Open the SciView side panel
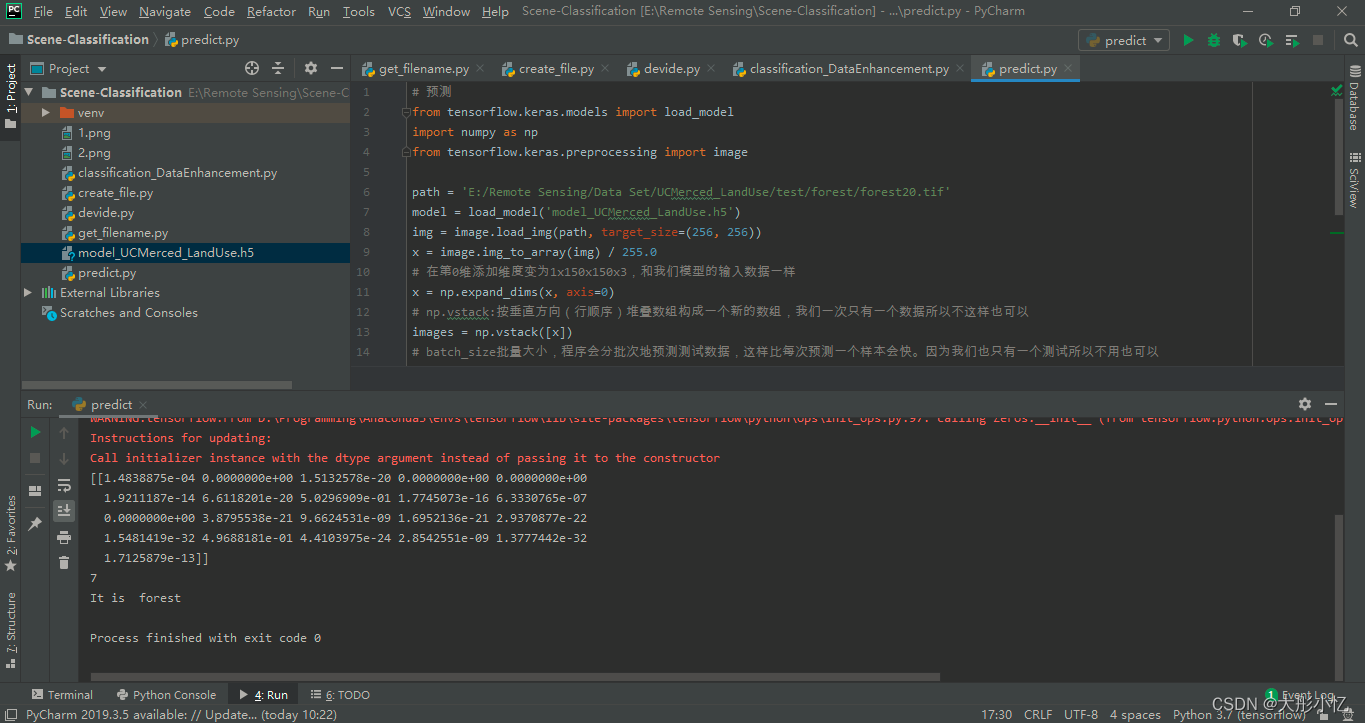The image size is (1365, 723). pyautogui.click(x=1355, y=179)
